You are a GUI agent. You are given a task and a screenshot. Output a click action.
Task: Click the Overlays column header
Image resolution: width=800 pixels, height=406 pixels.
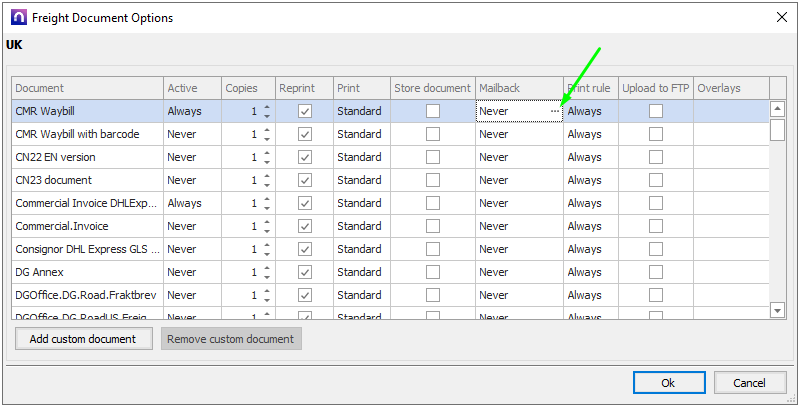tap(730, 88)
